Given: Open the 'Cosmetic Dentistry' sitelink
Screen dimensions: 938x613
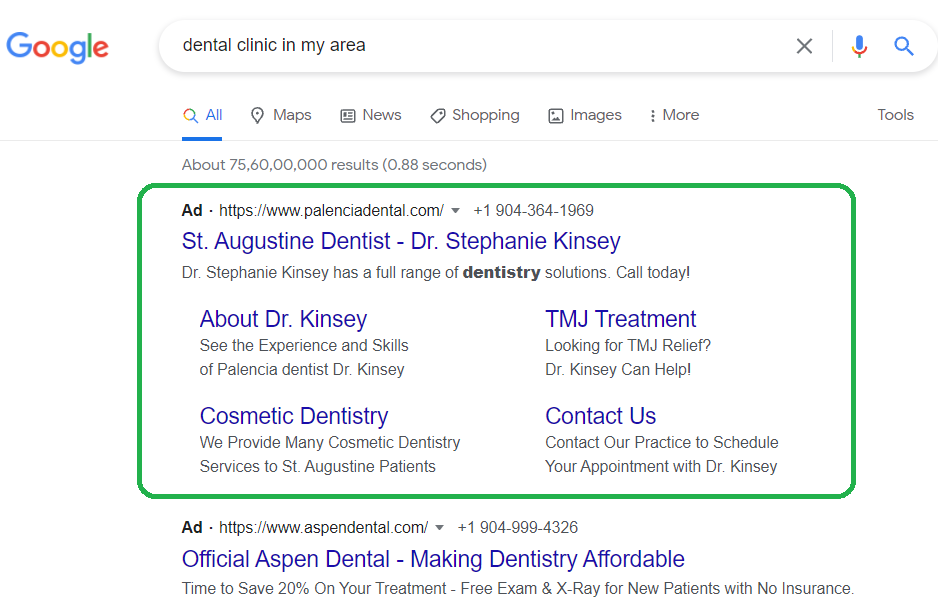Looking at the screenshot, I should (x=294, y=416).
